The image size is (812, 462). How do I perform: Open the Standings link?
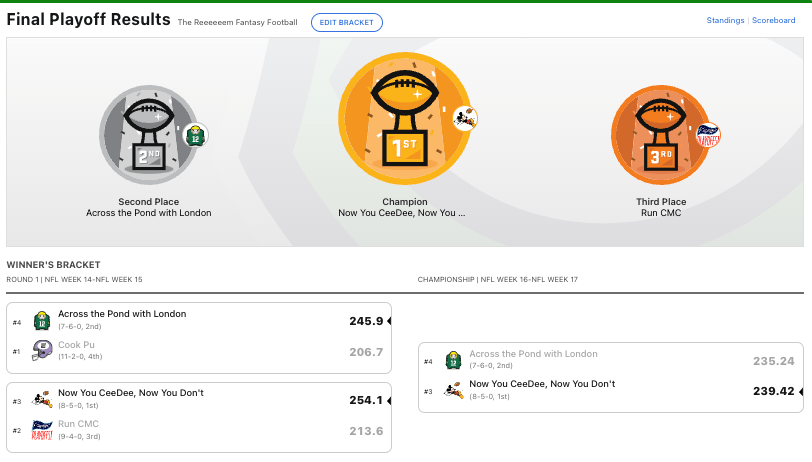[x=724, y=20]
